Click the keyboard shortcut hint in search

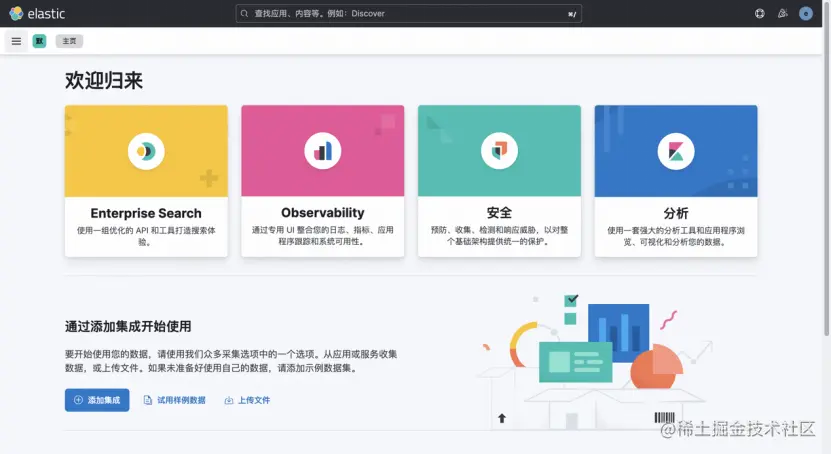click(572, 14)
